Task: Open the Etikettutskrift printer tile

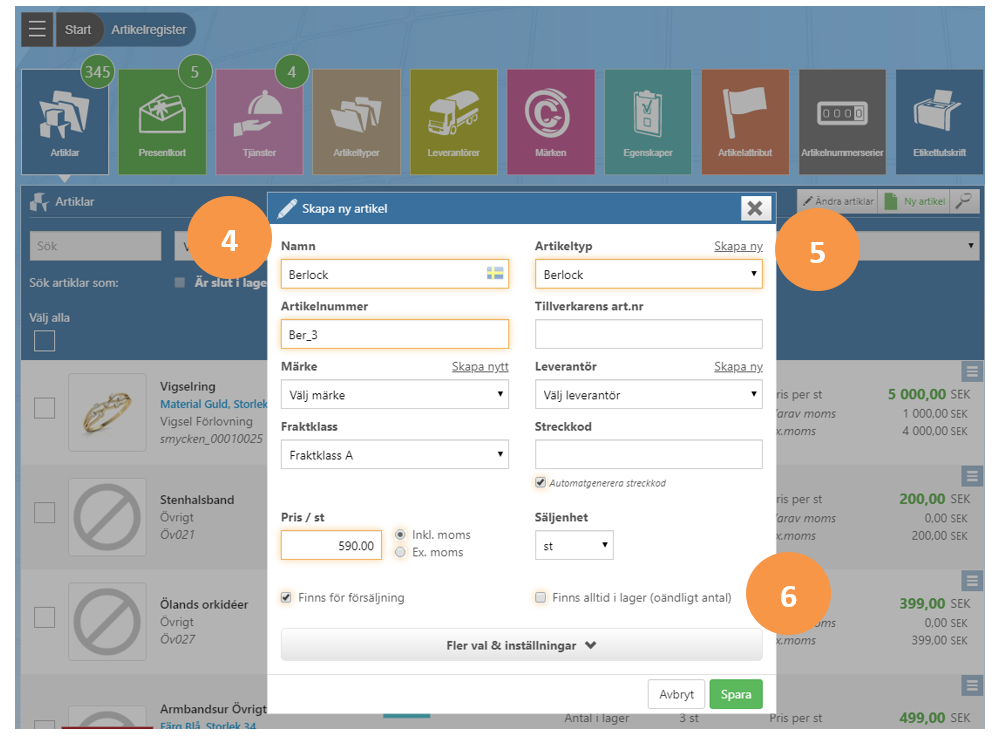Action: point(939,122)
